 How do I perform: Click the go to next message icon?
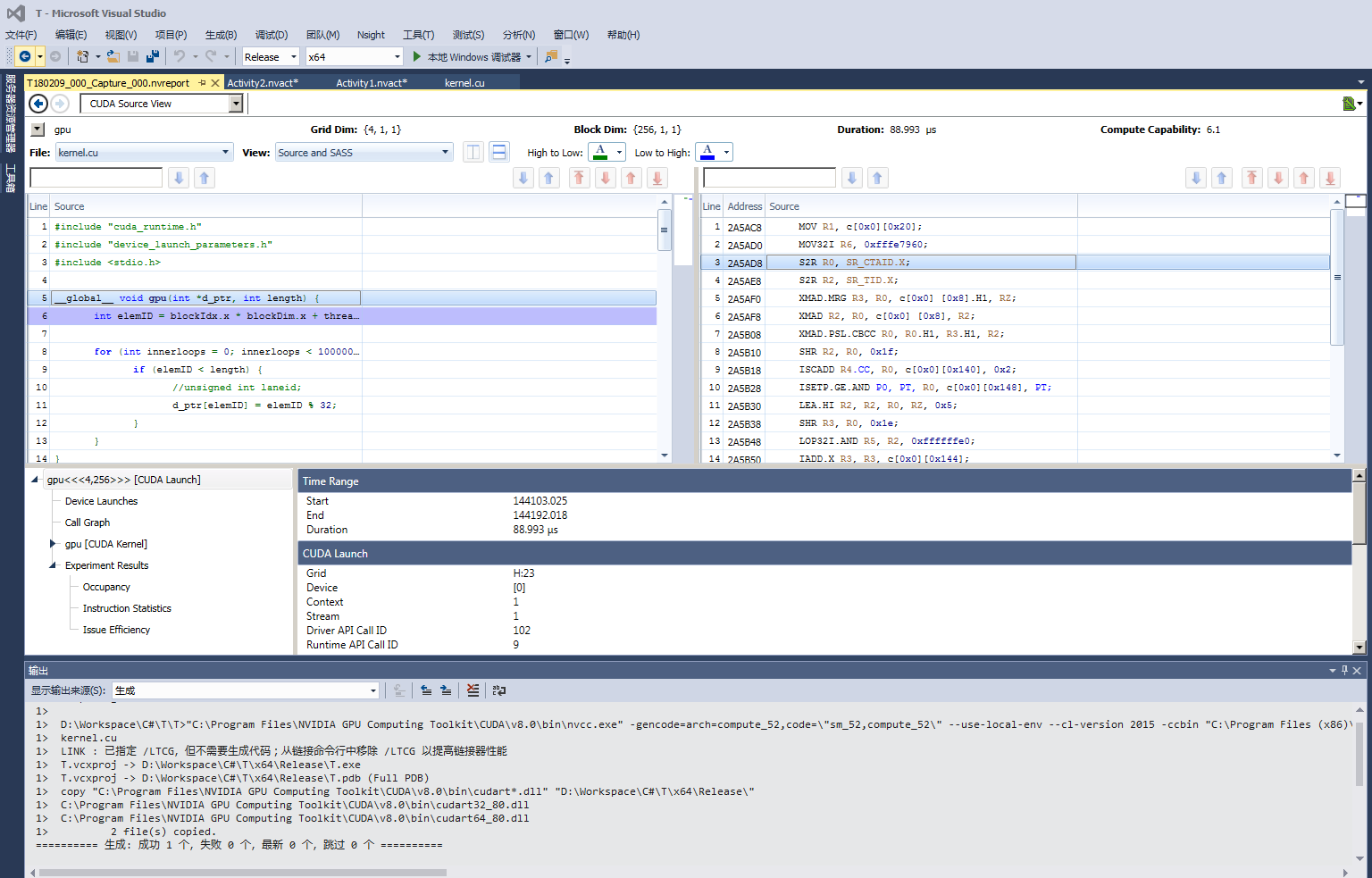point(446,690)
